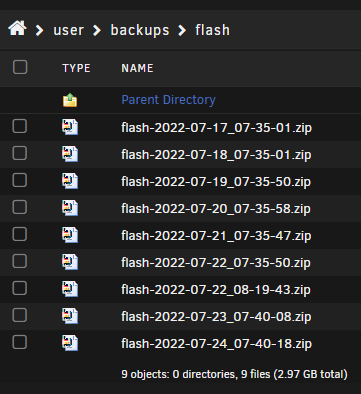Click the Parent Directory folder icon
361x394 pixels.
[70, 100]
